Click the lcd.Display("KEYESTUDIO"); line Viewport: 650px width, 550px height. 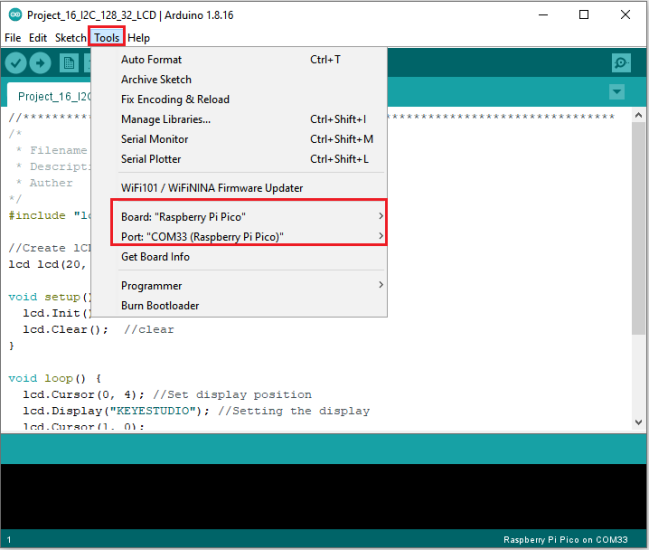116,411
